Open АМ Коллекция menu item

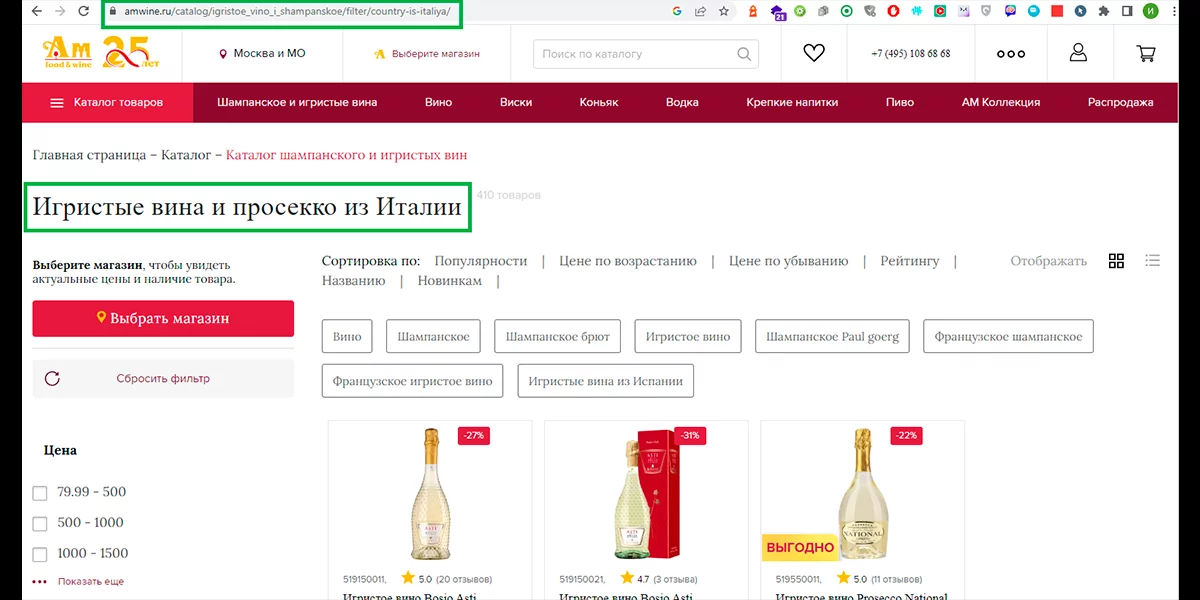(1001, 102)
